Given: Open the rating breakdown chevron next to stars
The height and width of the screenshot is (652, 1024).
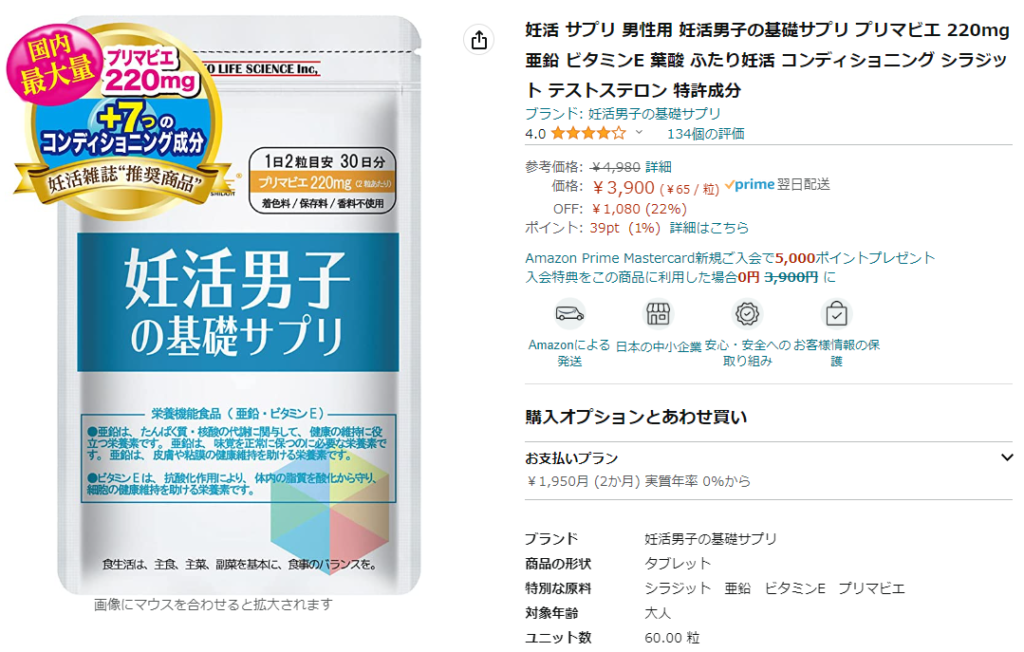Looking at the screenshot, I should [x=639, y=133].
